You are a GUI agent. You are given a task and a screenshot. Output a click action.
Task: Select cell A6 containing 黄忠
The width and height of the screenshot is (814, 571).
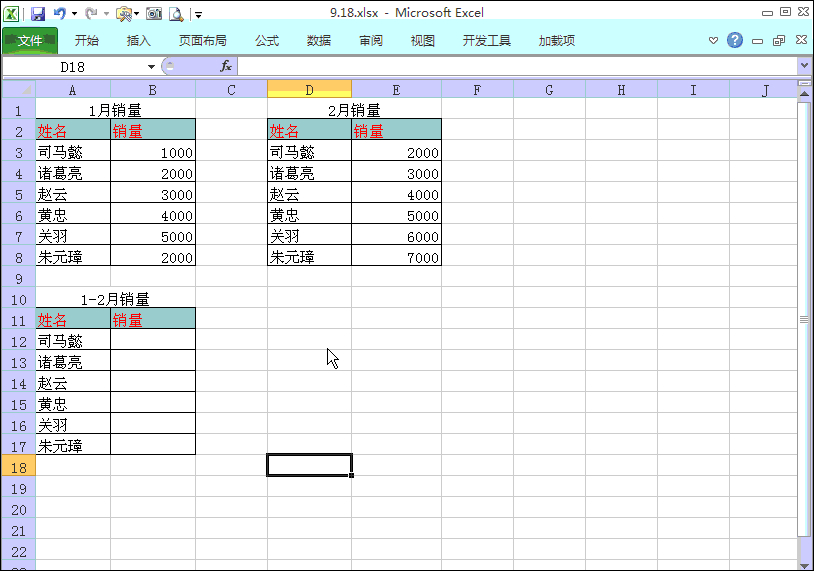pyautogui.click(x=73, y=215)
